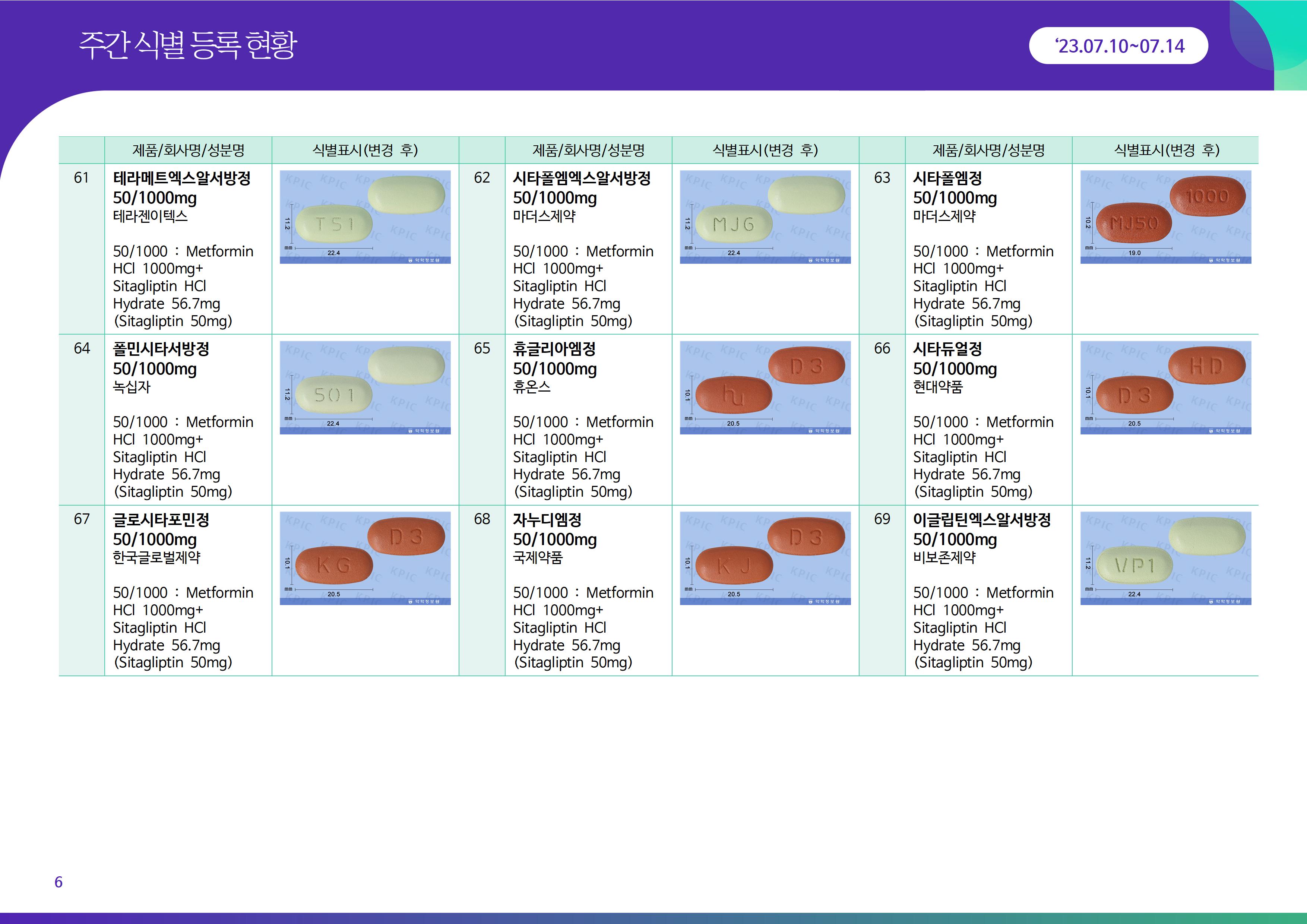
Task: Click company name 한국글로벌제약
Action: pos(156,557)
